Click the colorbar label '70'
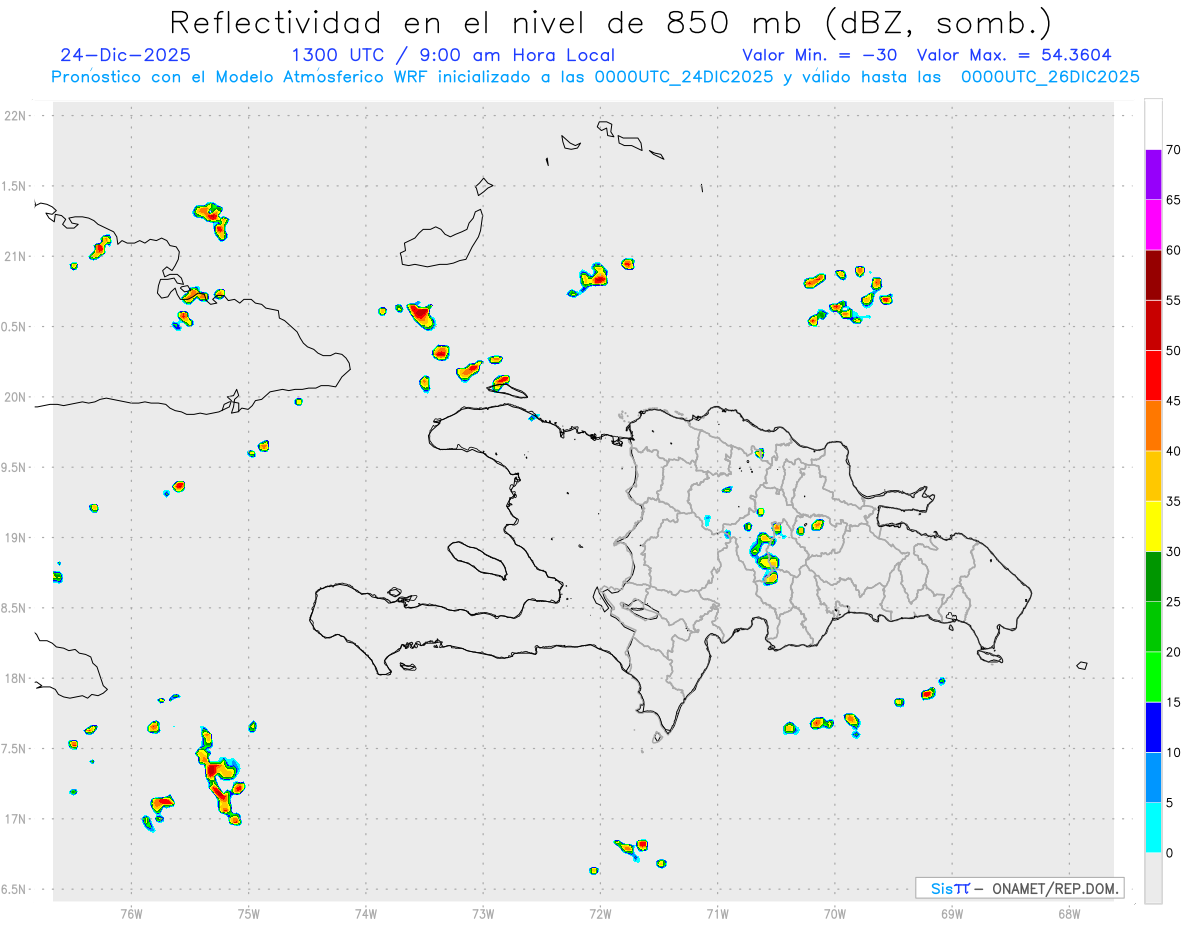The width and height of the screenshot is (1200, 927). pos(1174,150)
